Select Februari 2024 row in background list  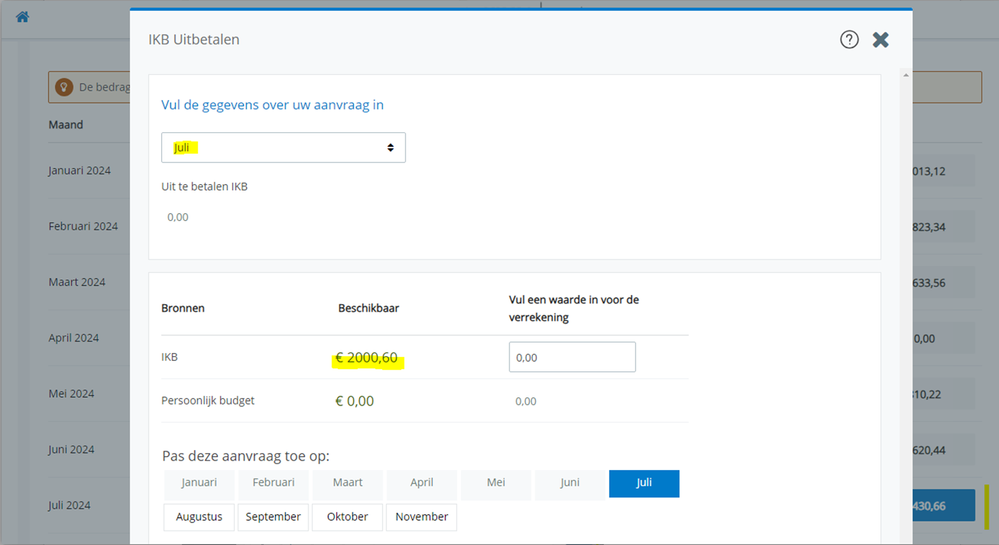point(83,226)
